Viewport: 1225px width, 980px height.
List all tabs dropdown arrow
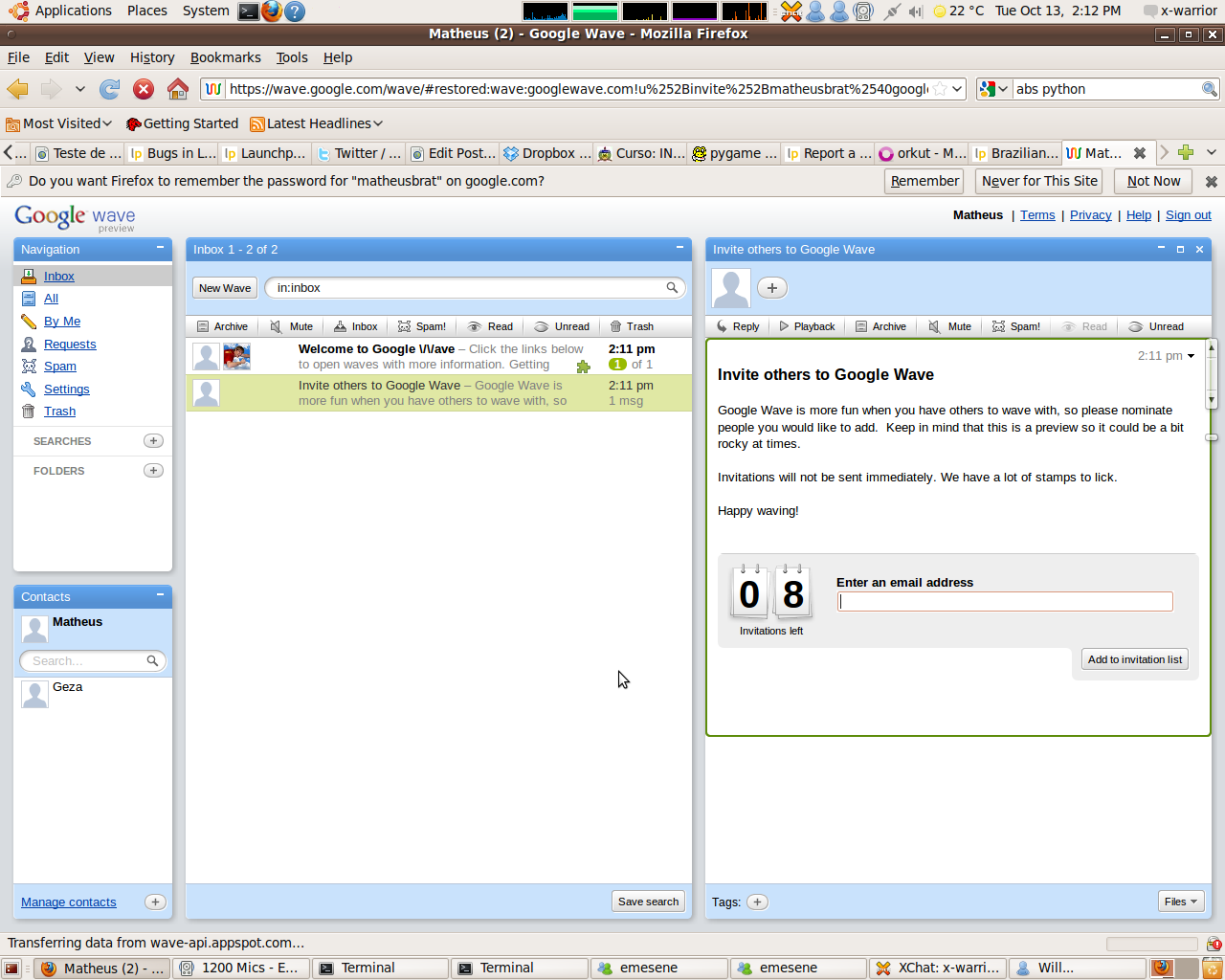click(1212, 152)
